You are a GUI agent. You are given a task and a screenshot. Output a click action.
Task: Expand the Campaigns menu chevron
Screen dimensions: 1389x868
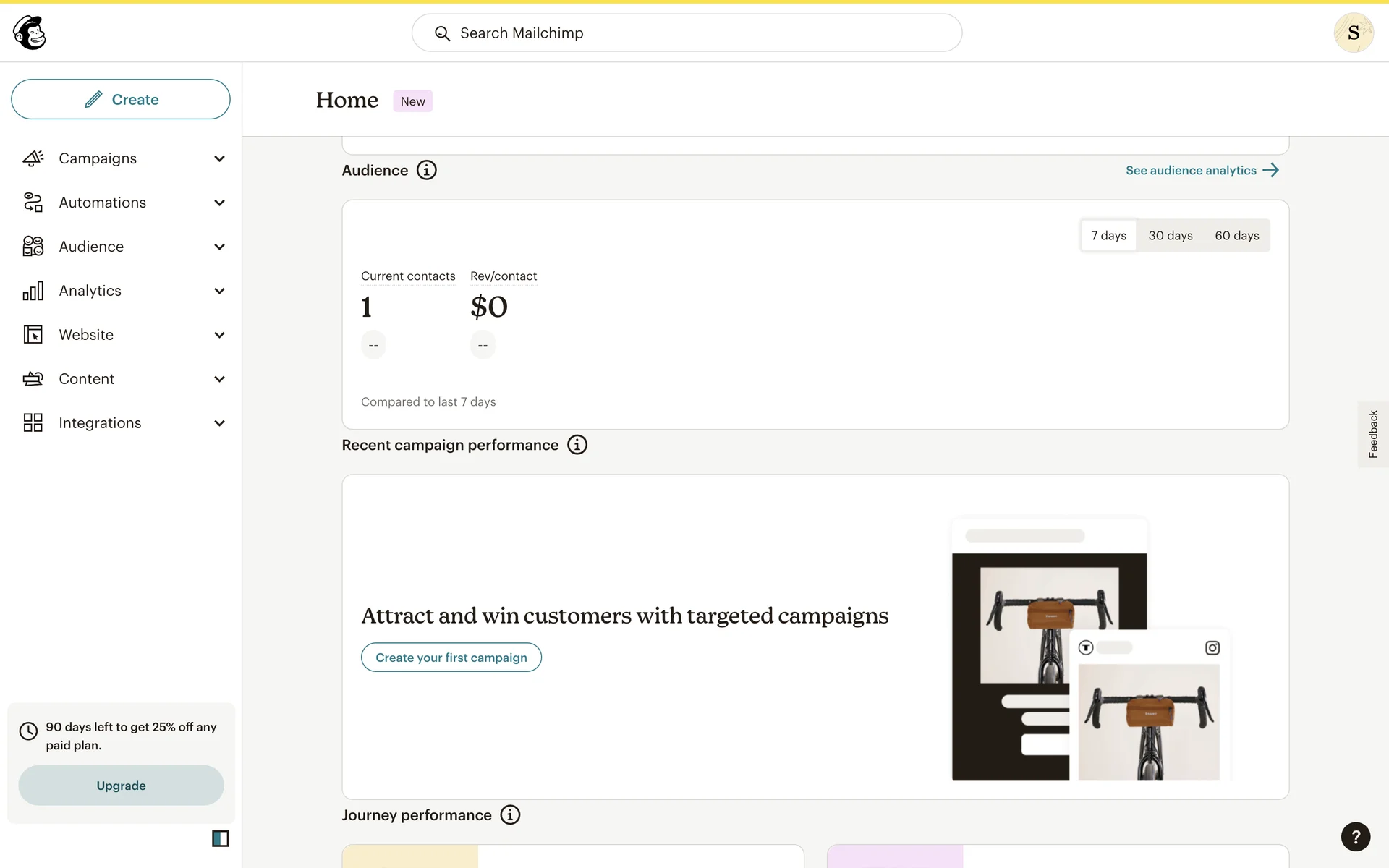pyautogui.click(x=219, y=158)
